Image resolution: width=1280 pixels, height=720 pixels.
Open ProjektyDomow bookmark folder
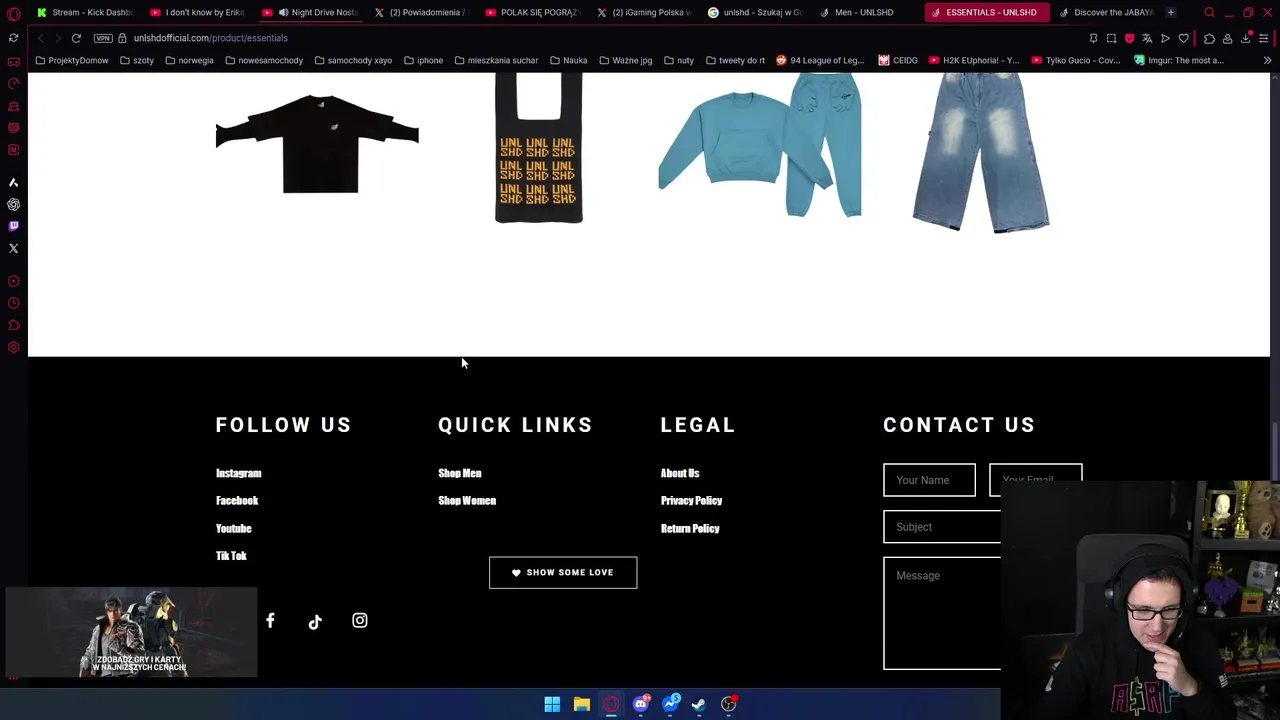point(71,60)
